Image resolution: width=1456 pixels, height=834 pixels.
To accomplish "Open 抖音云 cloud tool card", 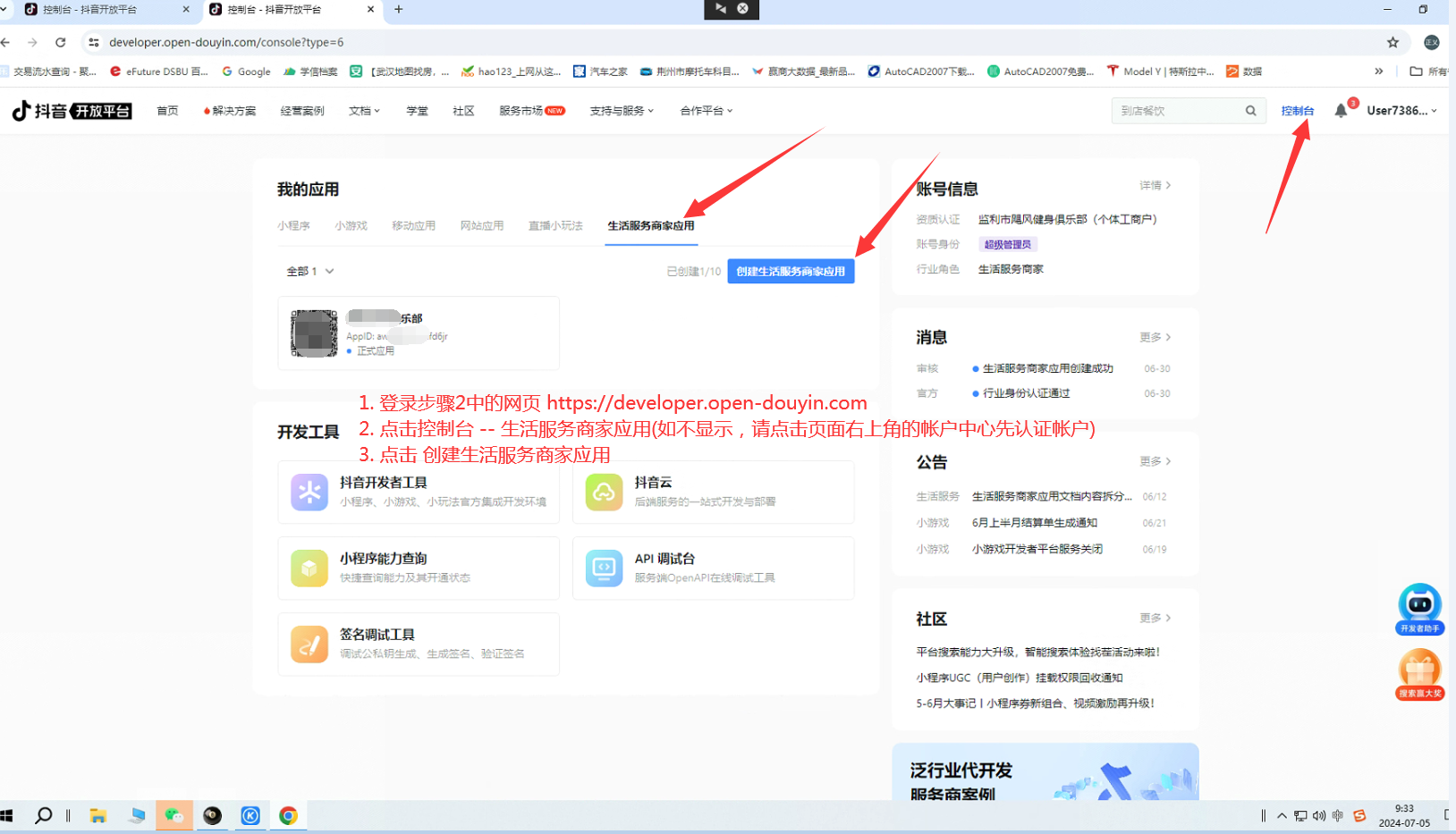I will point(713,492).
